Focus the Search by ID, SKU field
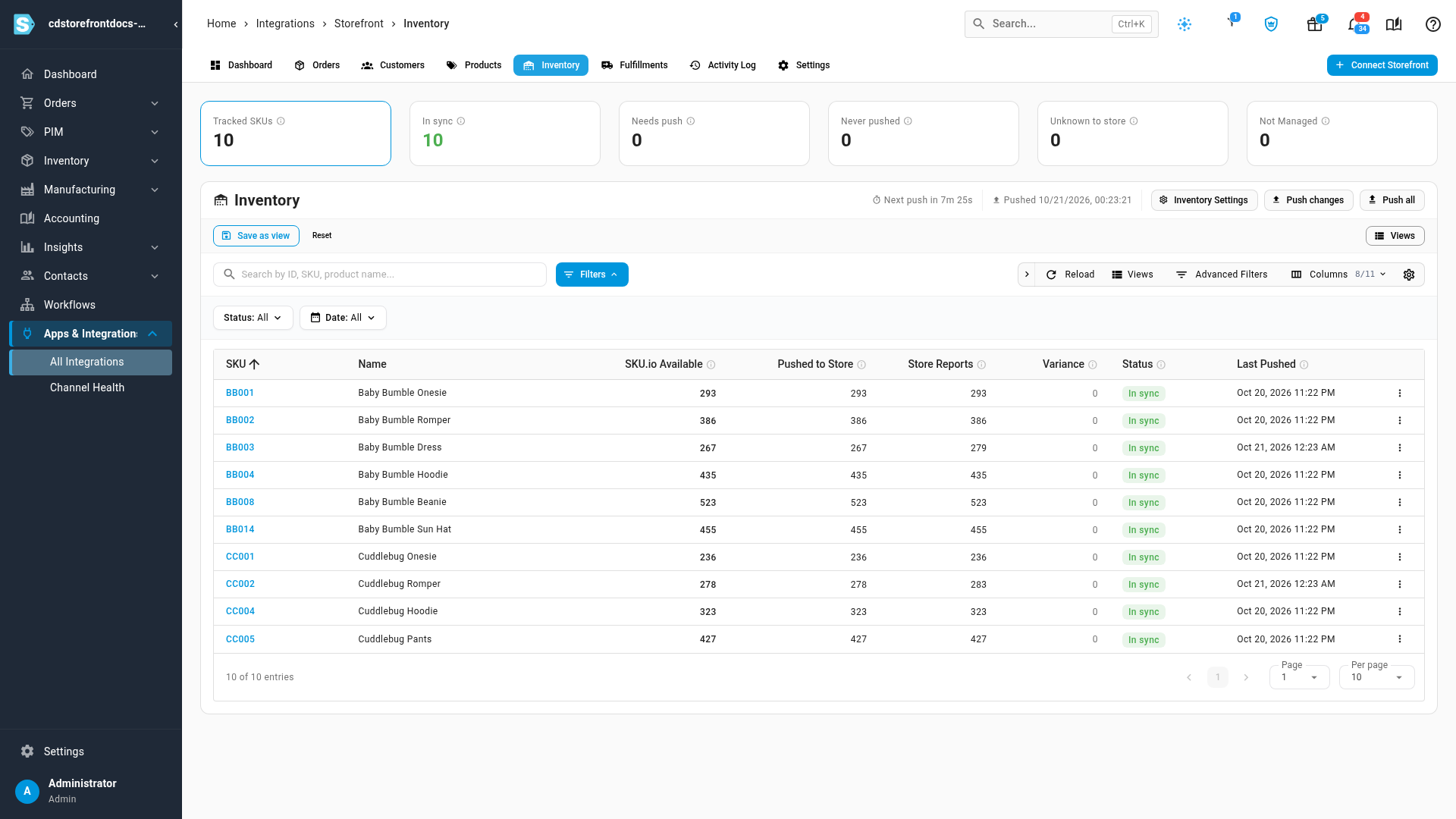The width and height of the screenshot is (1456, 819). coord(380,275)
